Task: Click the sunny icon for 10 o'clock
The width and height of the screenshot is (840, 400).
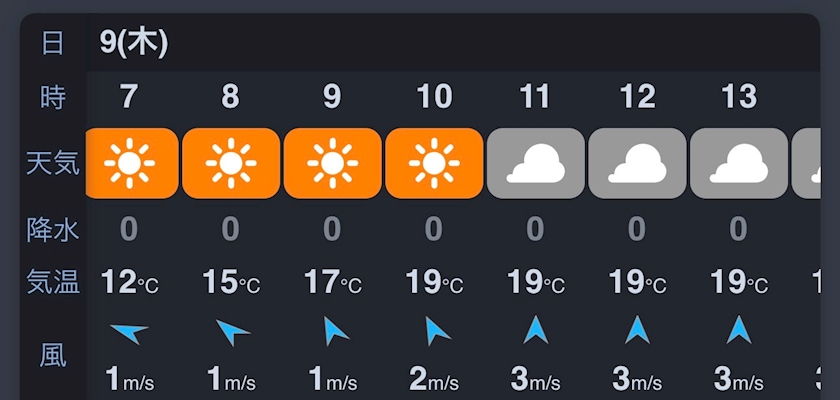Action: (434, 163)
